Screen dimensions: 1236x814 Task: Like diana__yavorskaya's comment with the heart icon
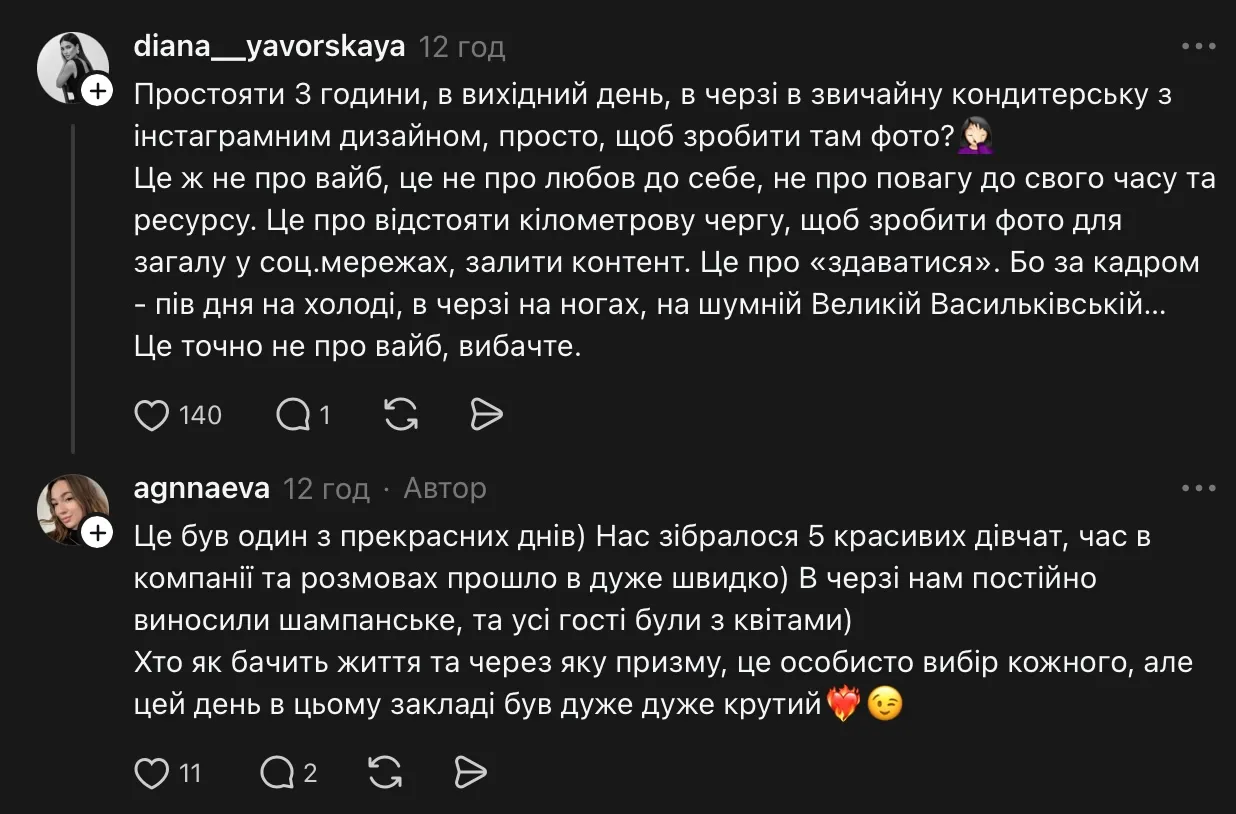click(151, 414)
